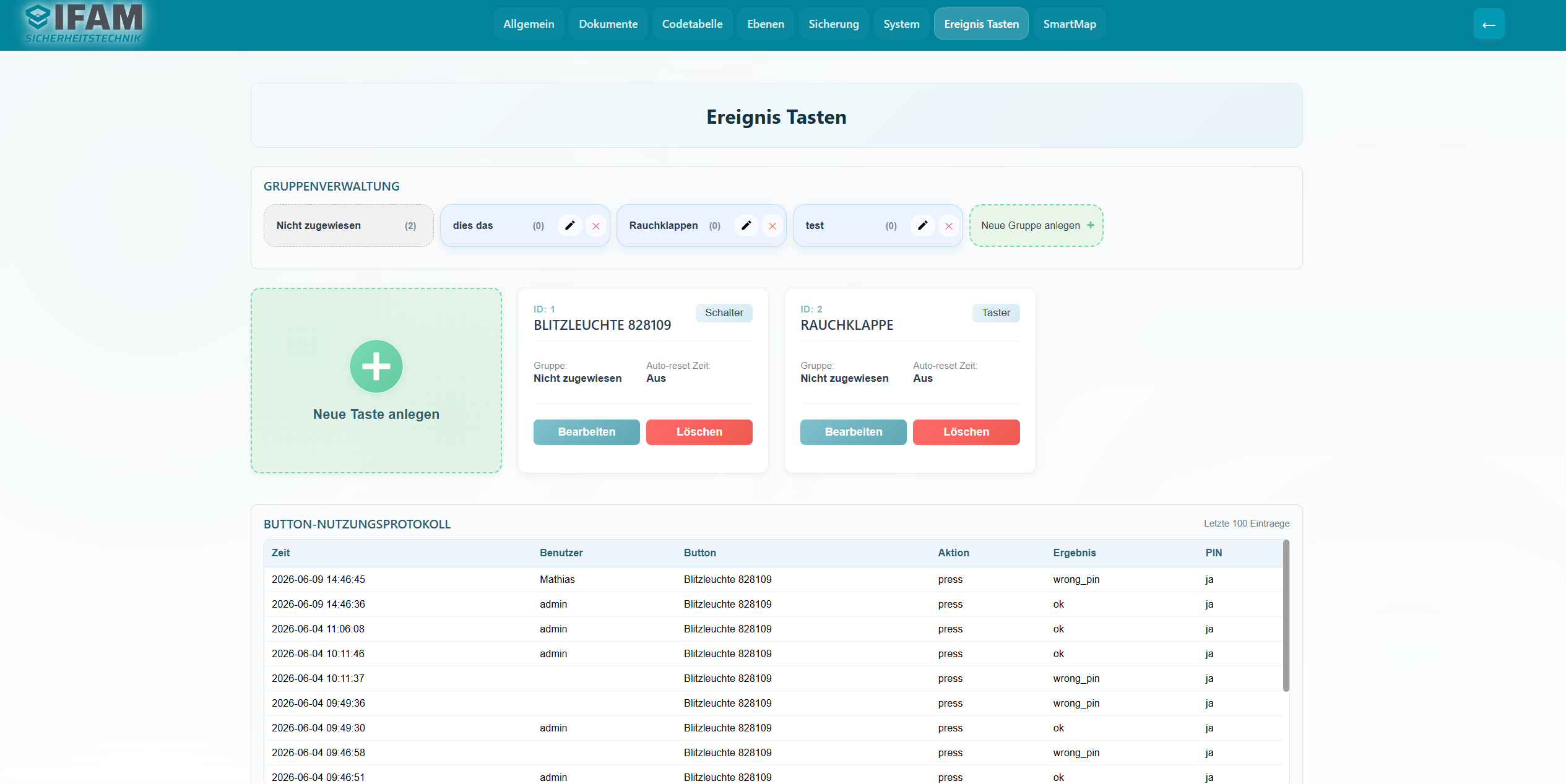Click Bearbeiten on Rauchklappe card
The height and width of the screenshot is (784, 1566).
coord(854,432)
